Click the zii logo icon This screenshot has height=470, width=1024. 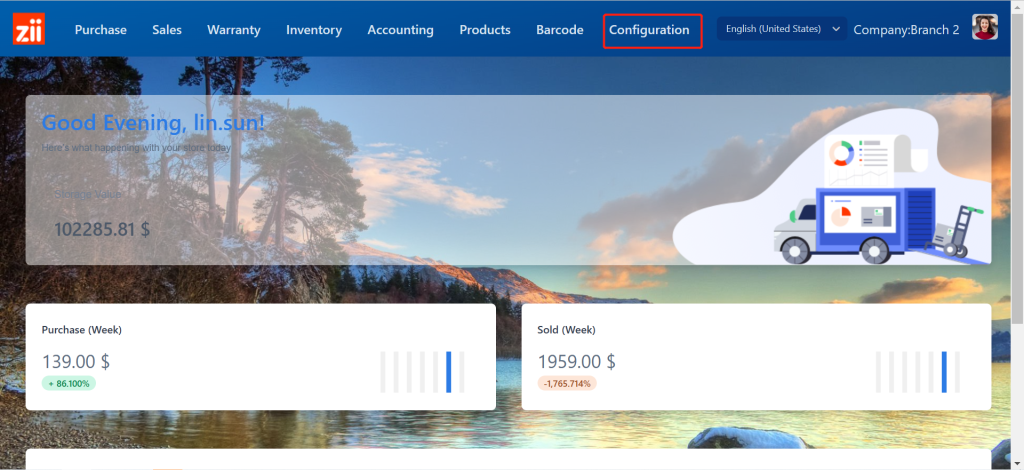(x=29, y=30)
